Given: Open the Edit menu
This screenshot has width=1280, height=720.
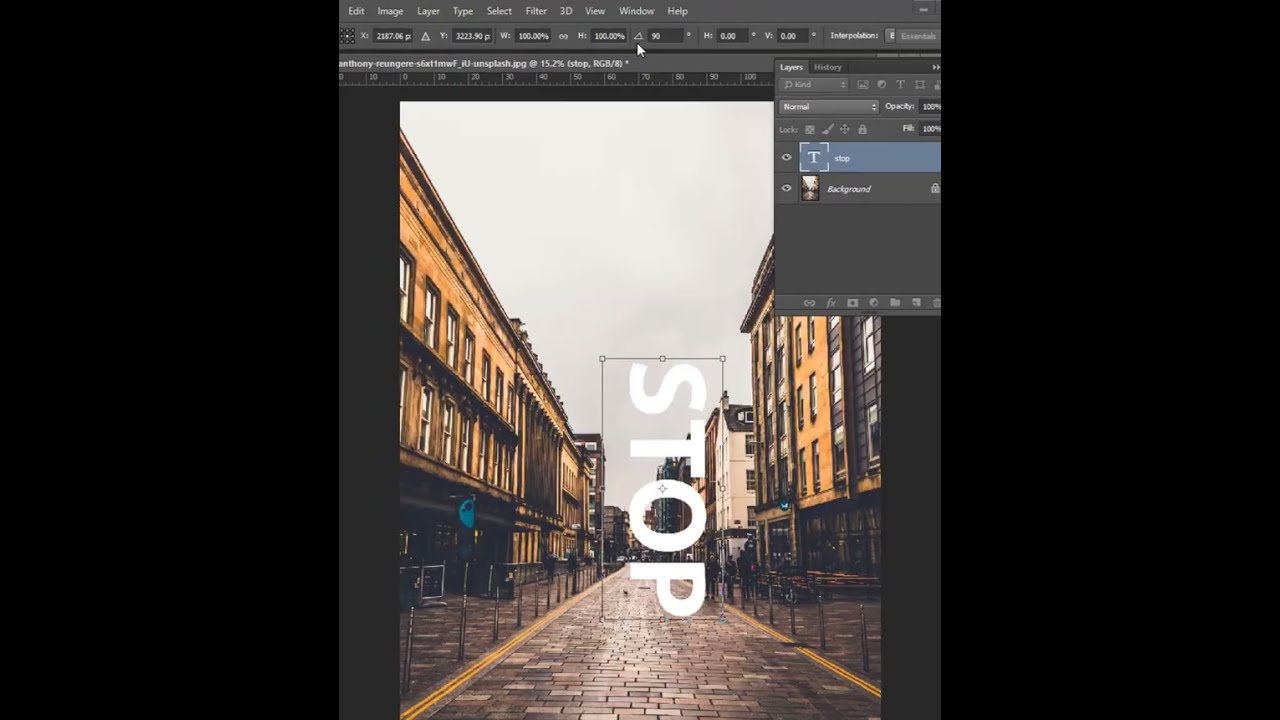Looking at the screenshot, I should (356, 11).
